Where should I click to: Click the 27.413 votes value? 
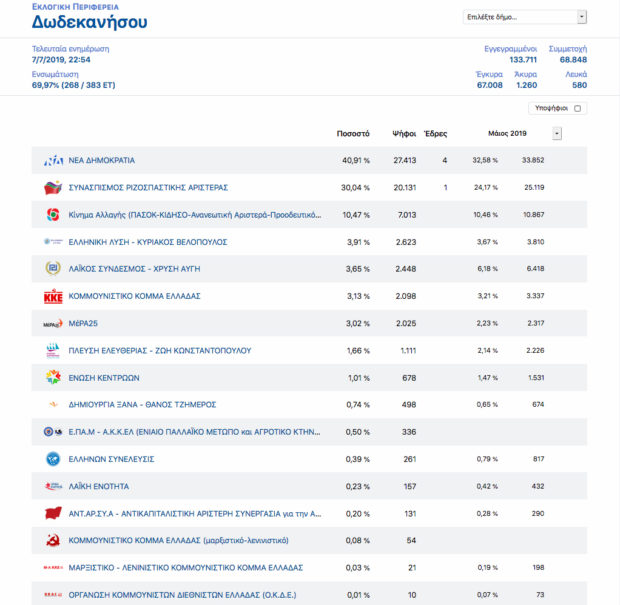click(x=405, y=160)
